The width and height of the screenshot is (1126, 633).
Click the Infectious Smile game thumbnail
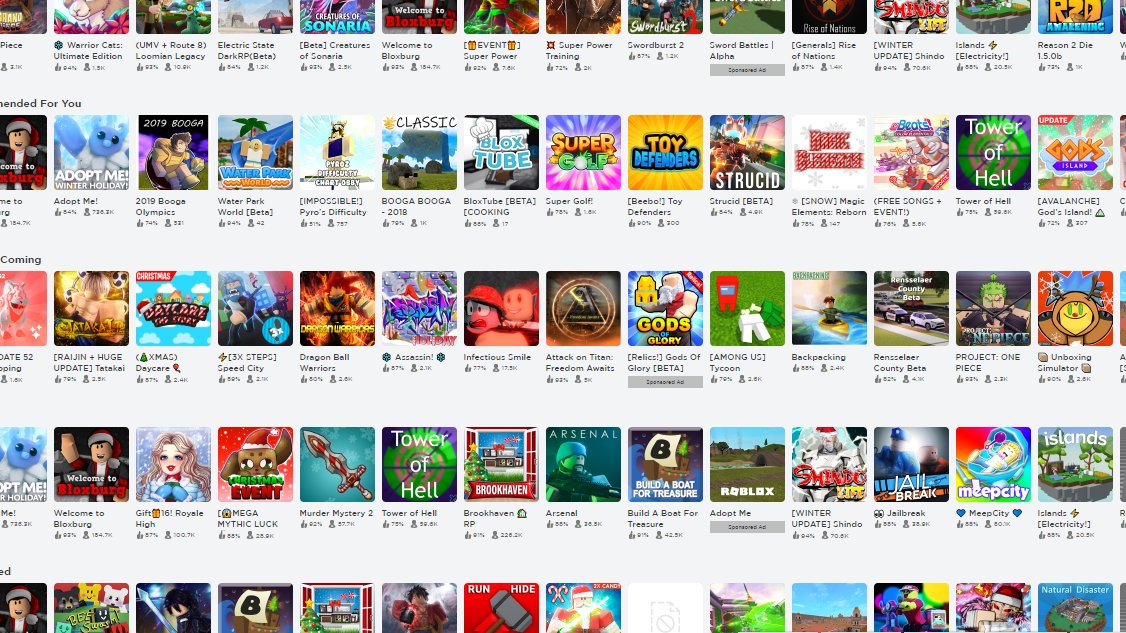pos(501,308)
